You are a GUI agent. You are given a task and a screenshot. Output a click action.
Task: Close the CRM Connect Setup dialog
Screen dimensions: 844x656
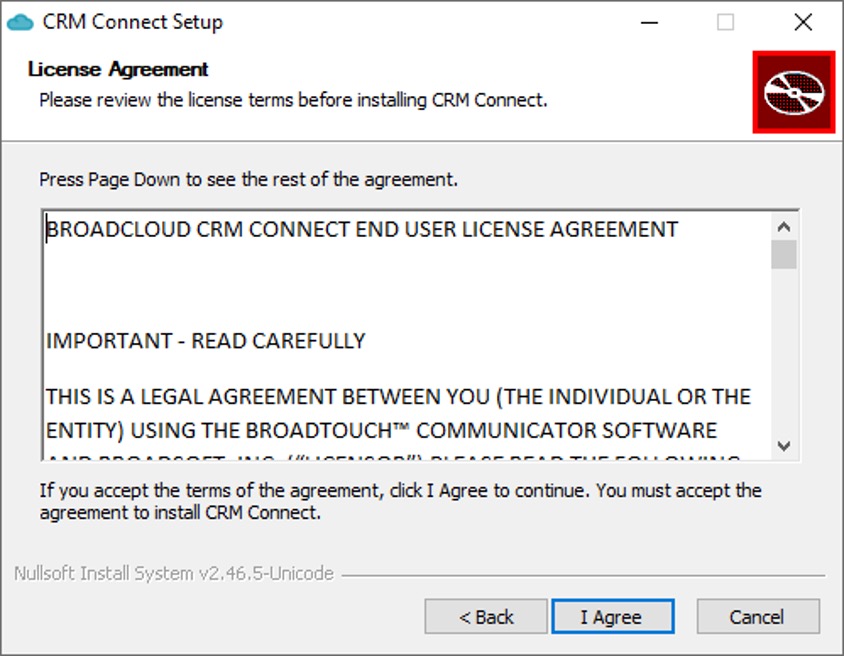(x=803, y=23)
